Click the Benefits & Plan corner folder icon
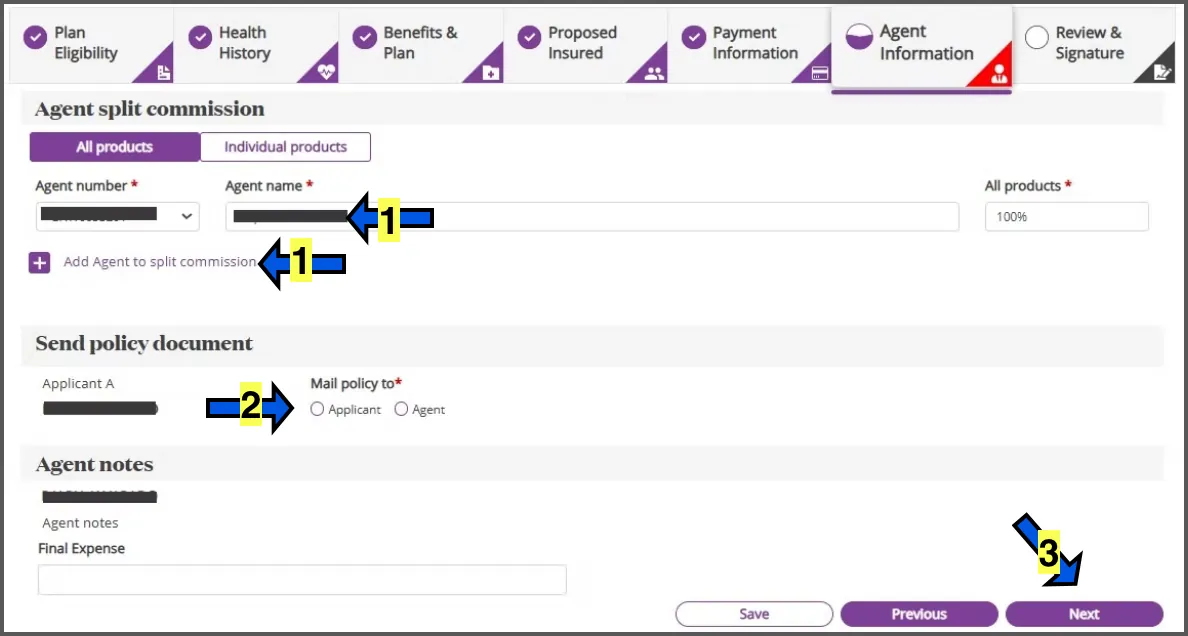The width and height of the screenshot is (1188, 636). 491,73
